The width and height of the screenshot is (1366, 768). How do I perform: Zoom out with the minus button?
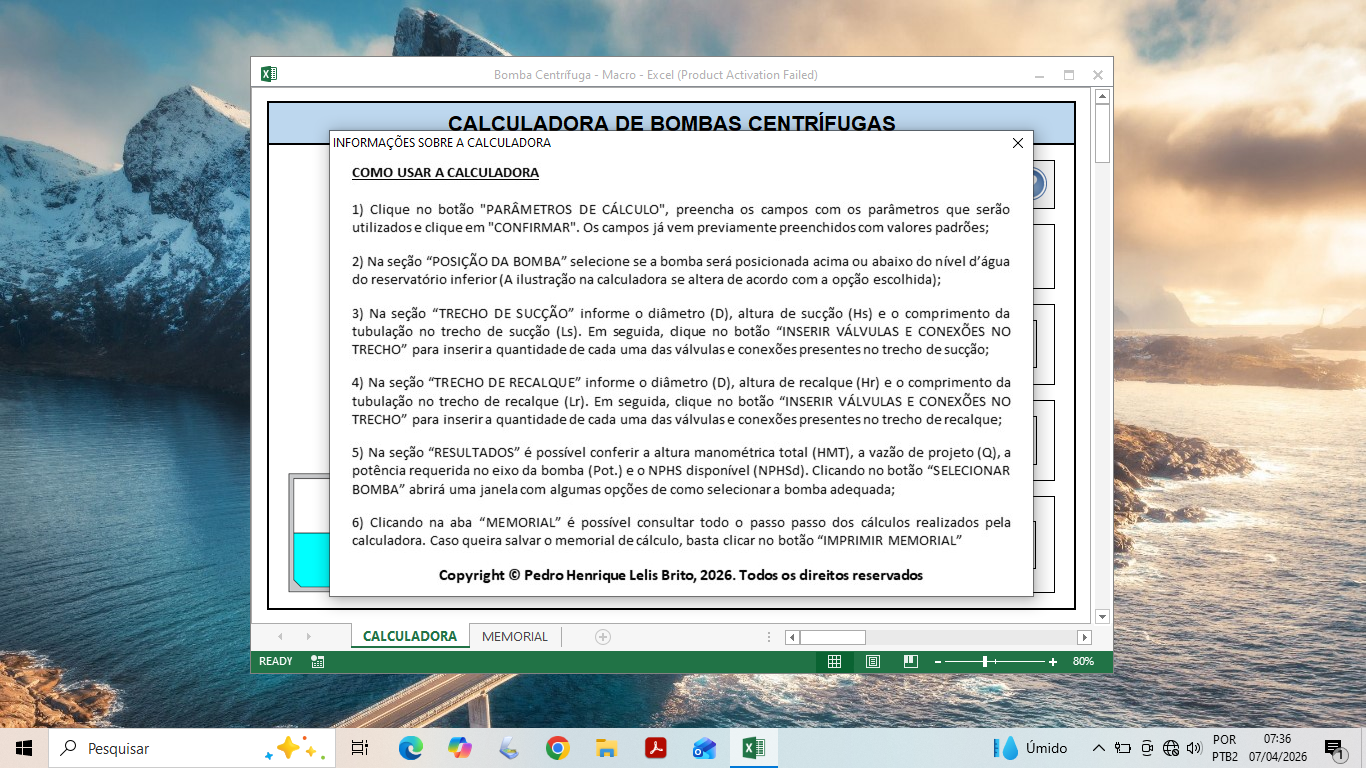938,661
